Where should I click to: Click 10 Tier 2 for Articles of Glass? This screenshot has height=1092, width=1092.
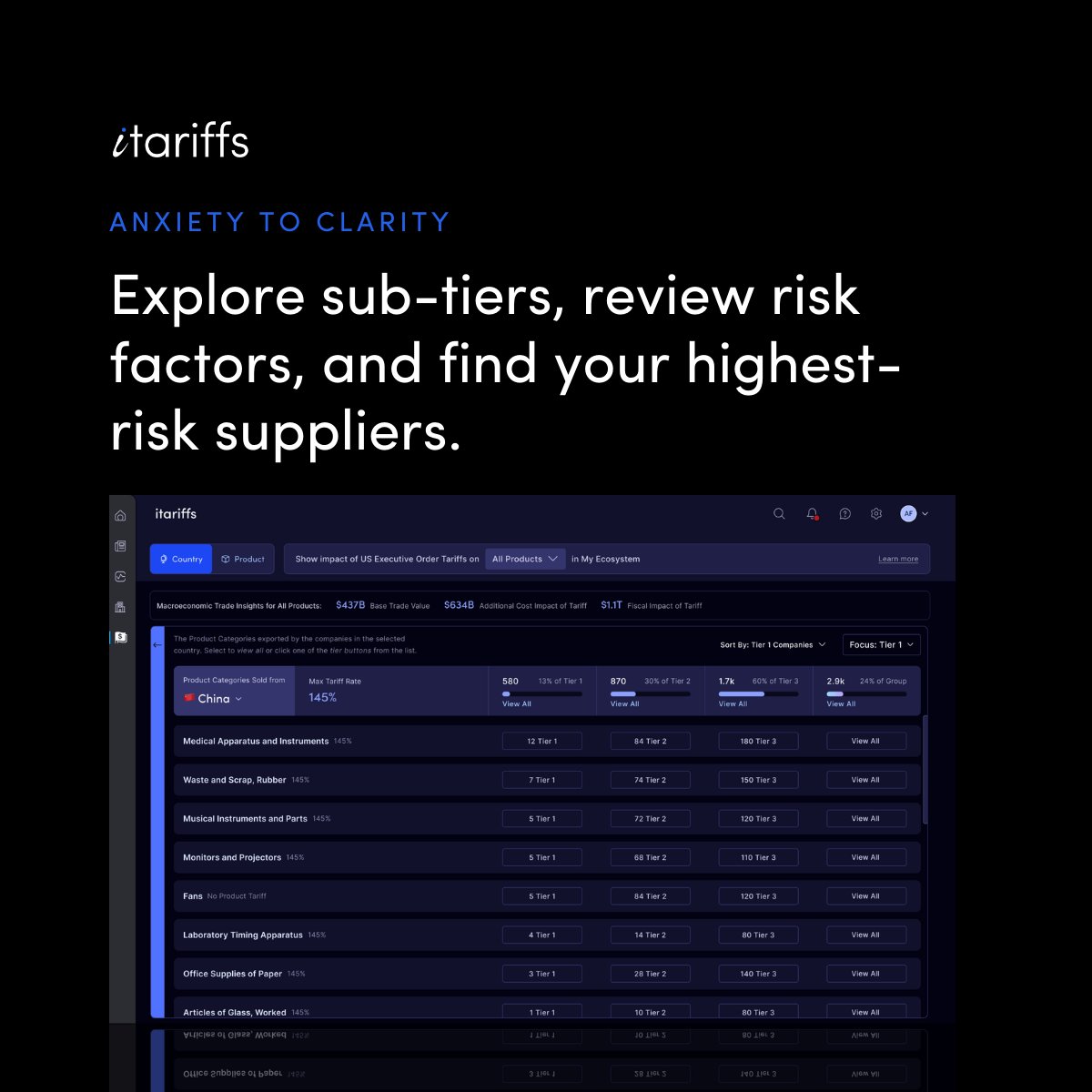[650, 1011]
